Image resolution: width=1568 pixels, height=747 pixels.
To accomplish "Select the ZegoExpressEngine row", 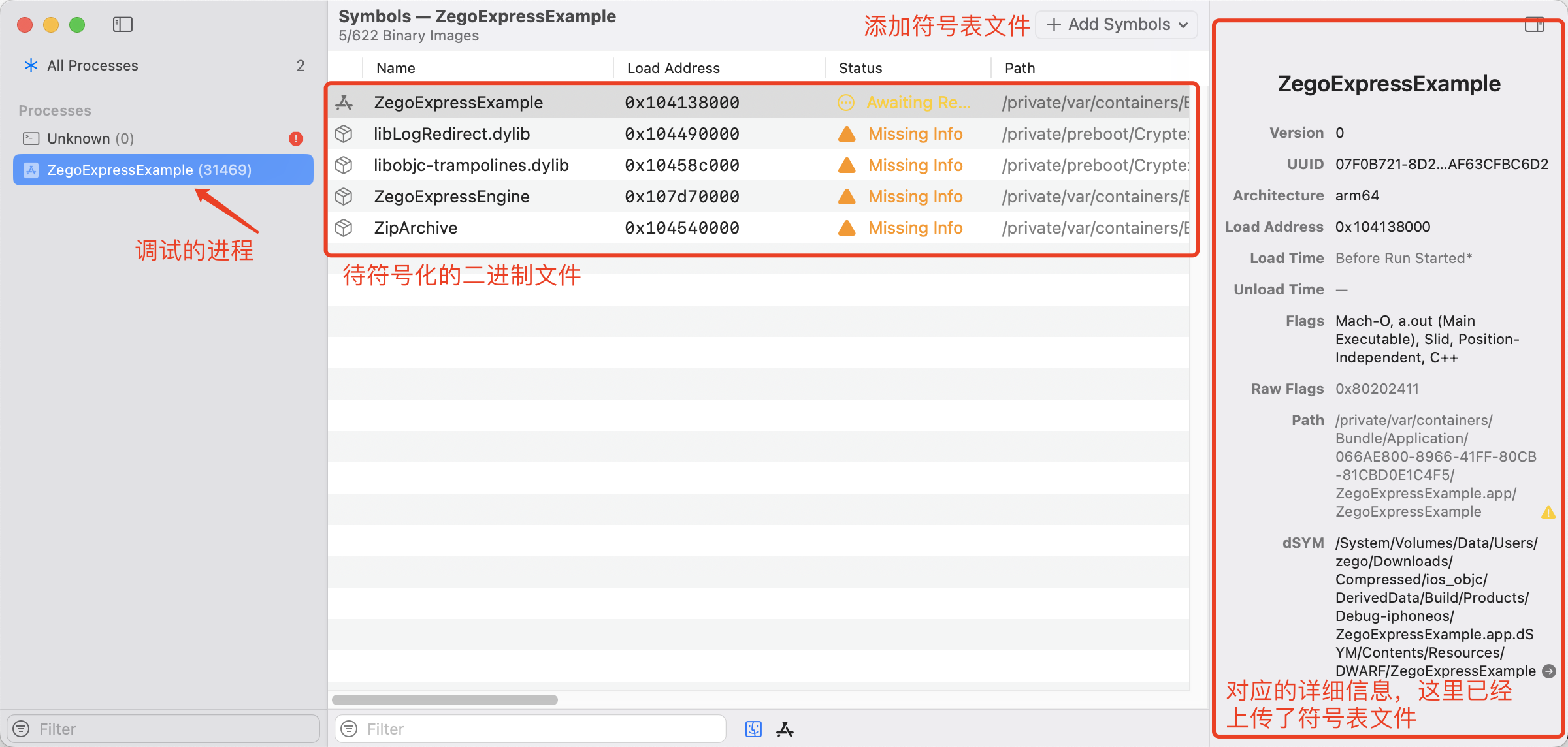I will [x=759, y=197].
